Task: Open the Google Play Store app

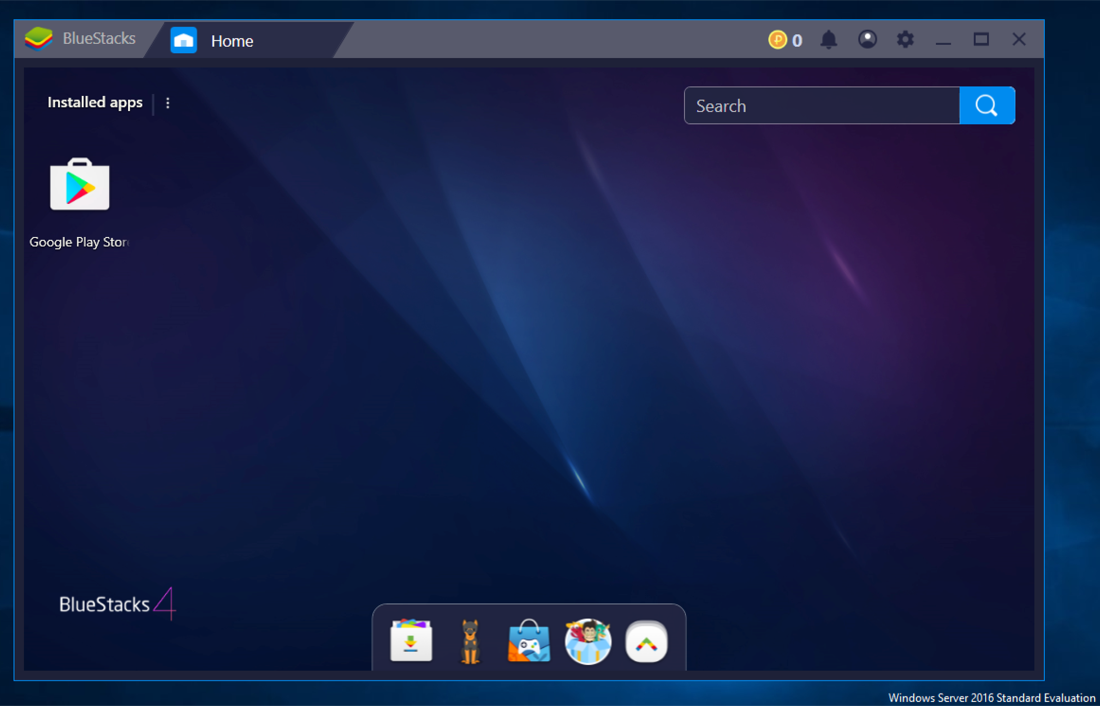Action: (79, 184)
